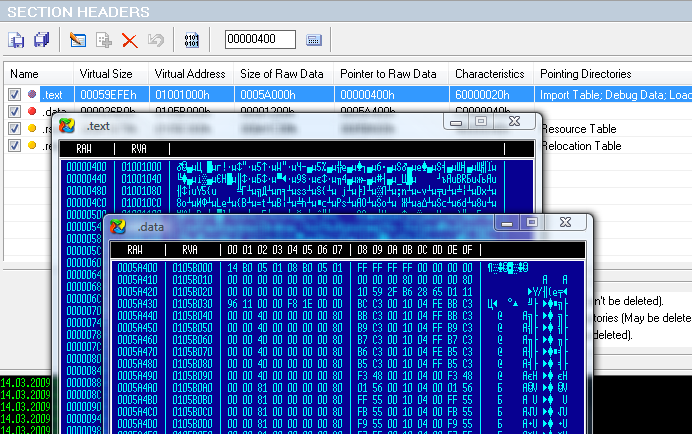Open the binary hex view icon
The image size is (692, 434).
click(x=192, y=40)
